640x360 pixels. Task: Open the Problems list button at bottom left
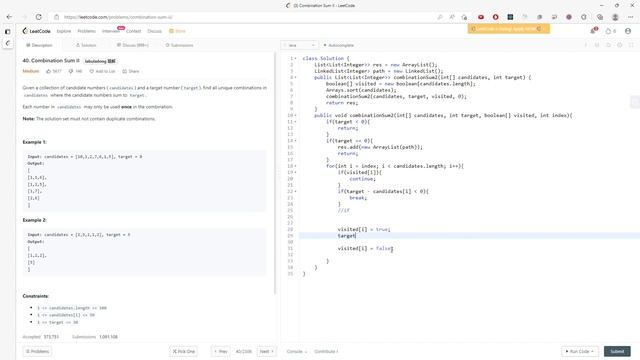pyautogui.click(x=37, y=351)
